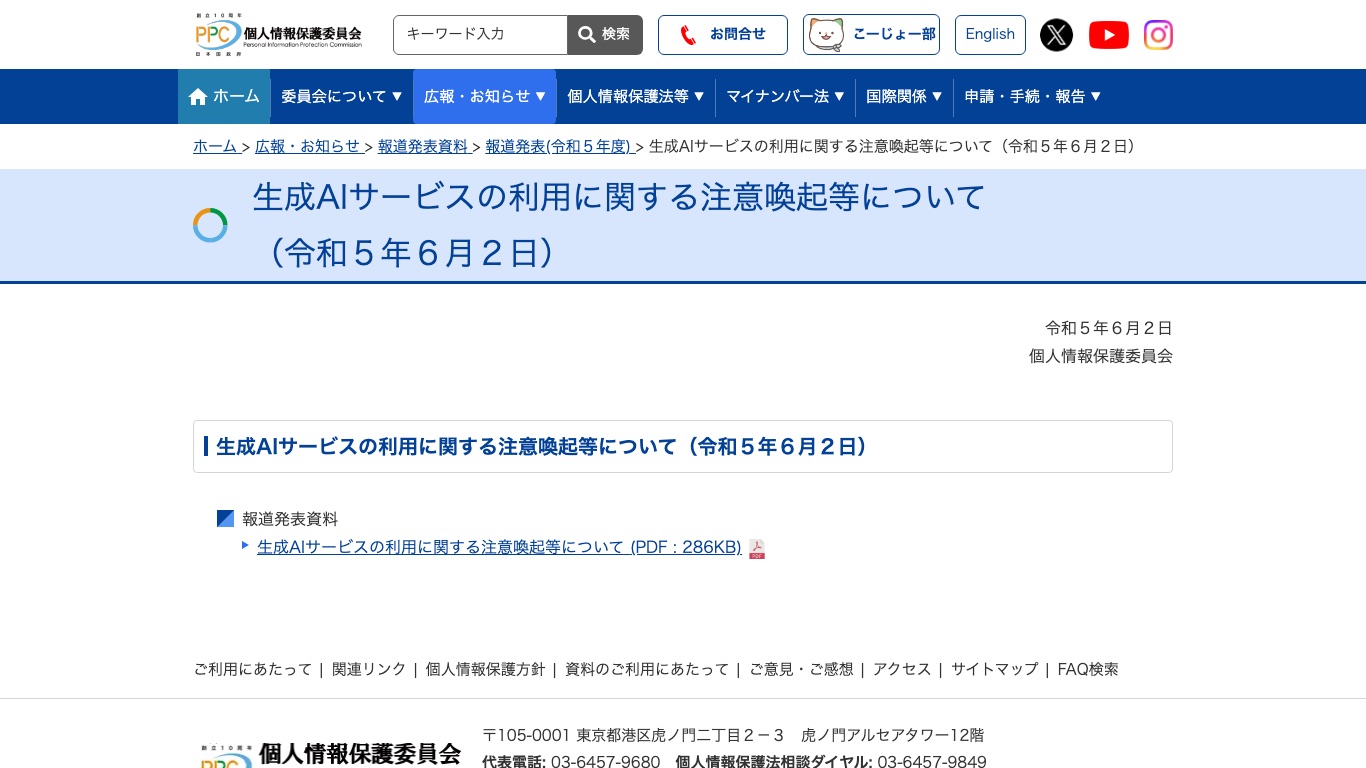1366x768 pixels.
Task: Expand the 委員会について menu
Action: 342,97
